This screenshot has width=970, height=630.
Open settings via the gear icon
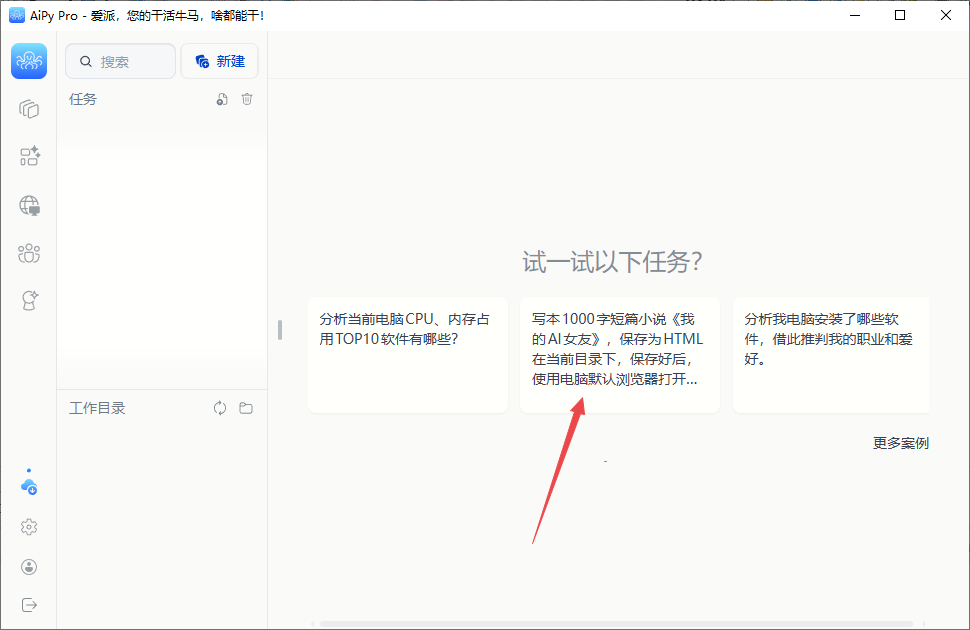click(x=29, y=527)
